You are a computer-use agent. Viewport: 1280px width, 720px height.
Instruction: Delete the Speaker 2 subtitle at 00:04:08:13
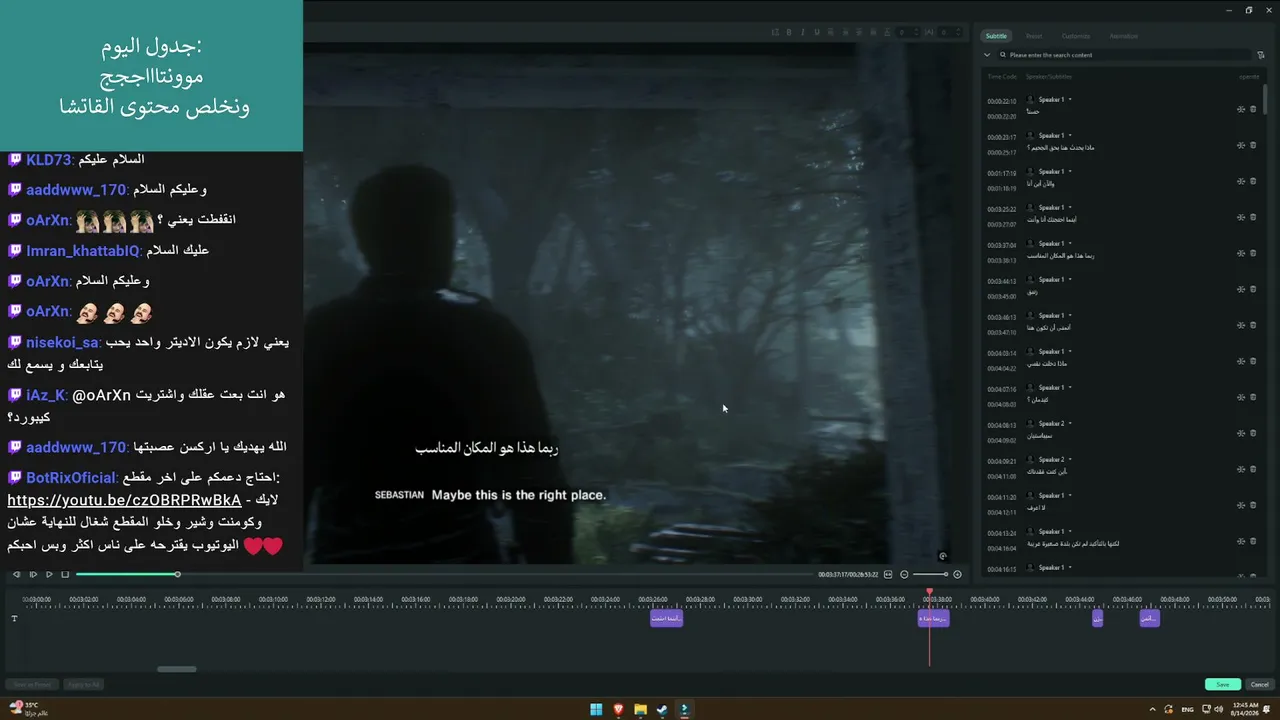(x=1253, y=433)
